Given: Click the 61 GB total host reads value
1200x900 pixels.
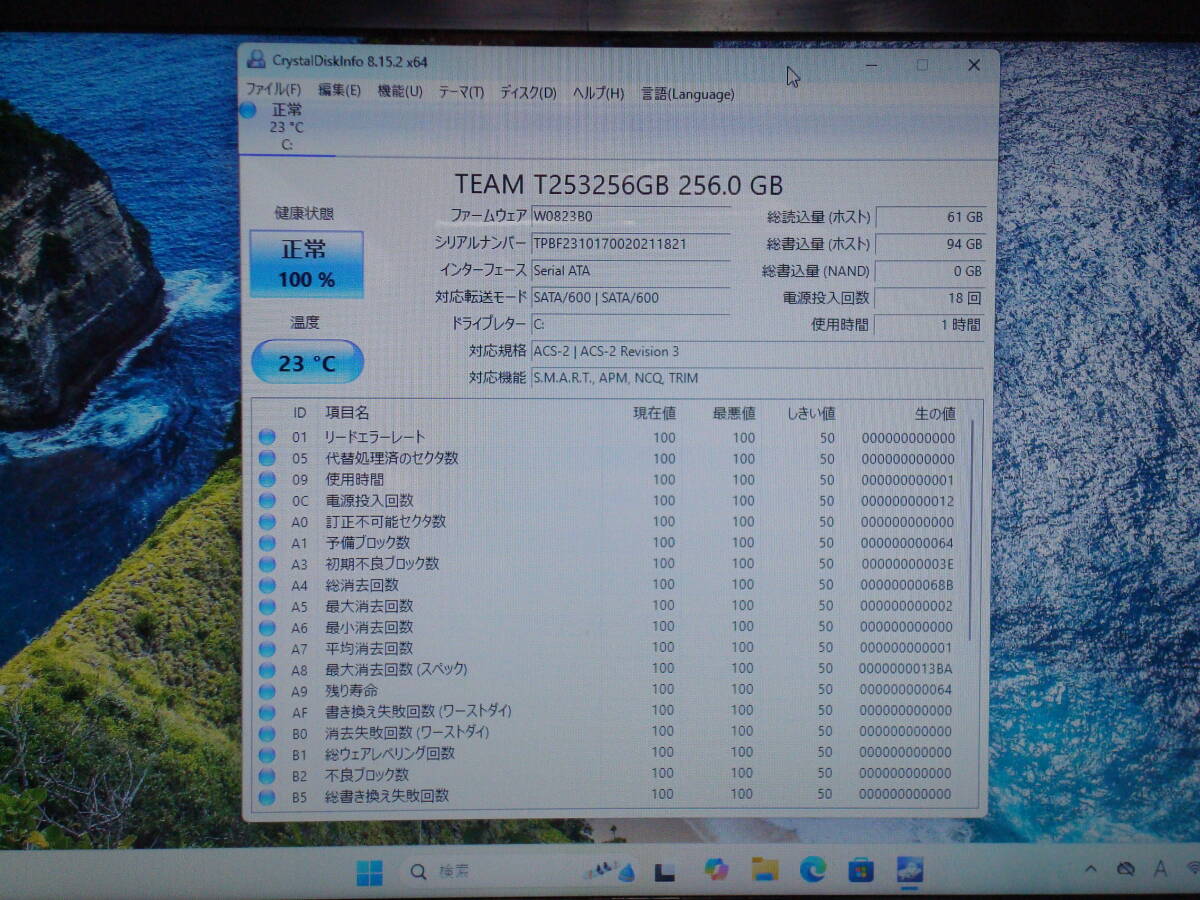Looking at the screenshot, I should click(x=930, y=217).
